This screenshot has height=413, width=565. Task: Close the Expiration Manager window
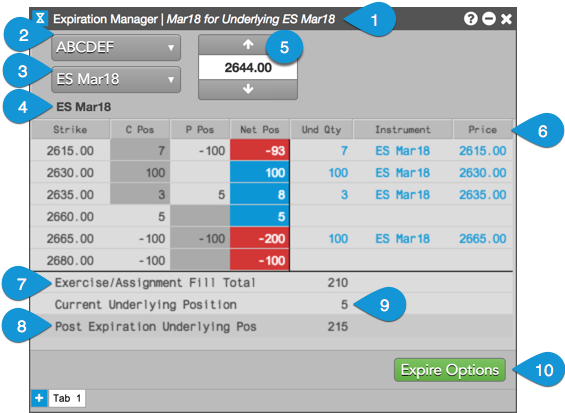point(506,19)
